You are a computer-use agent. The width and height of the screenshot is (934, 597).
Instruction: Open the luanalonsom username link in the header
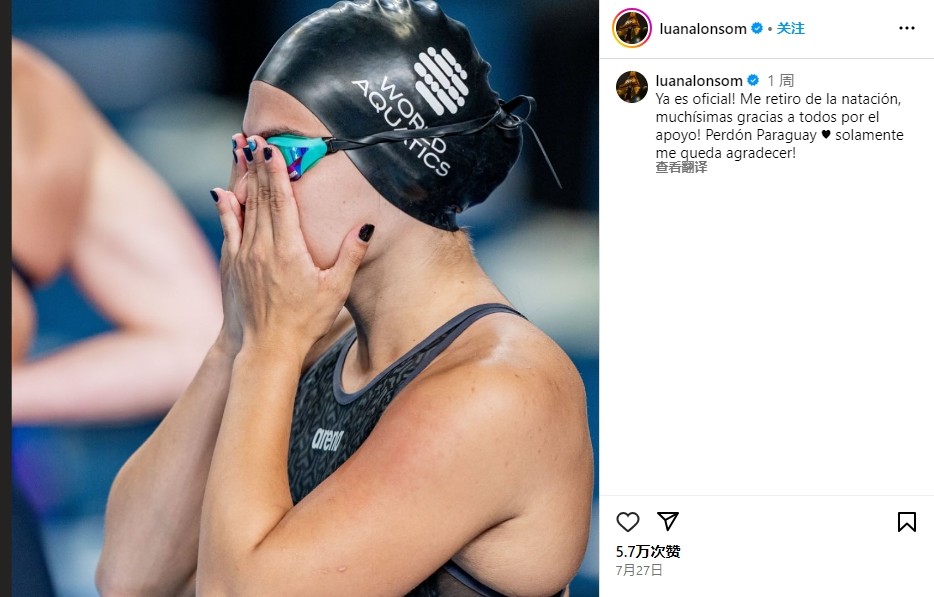tap(703, 29)
